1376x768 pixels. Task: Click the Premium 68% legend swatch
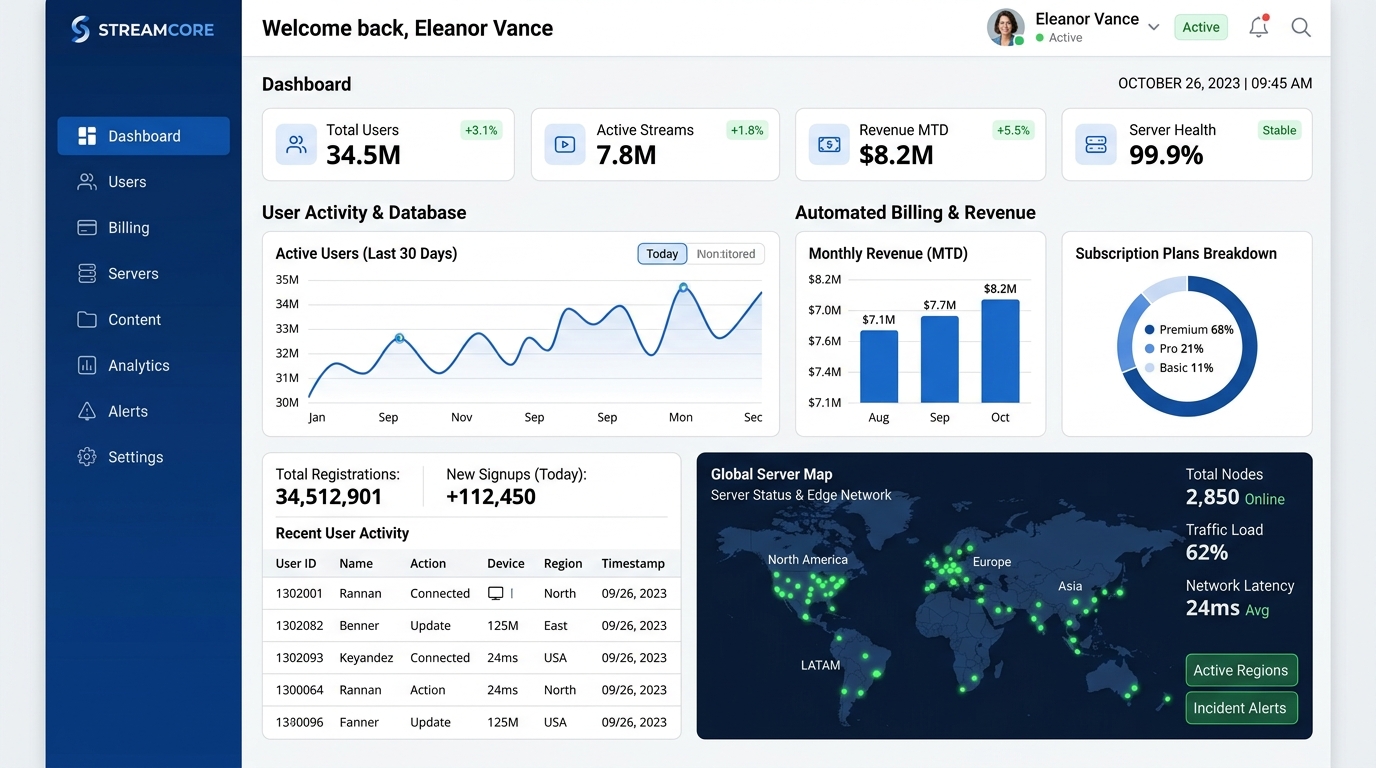point(1150,330)
